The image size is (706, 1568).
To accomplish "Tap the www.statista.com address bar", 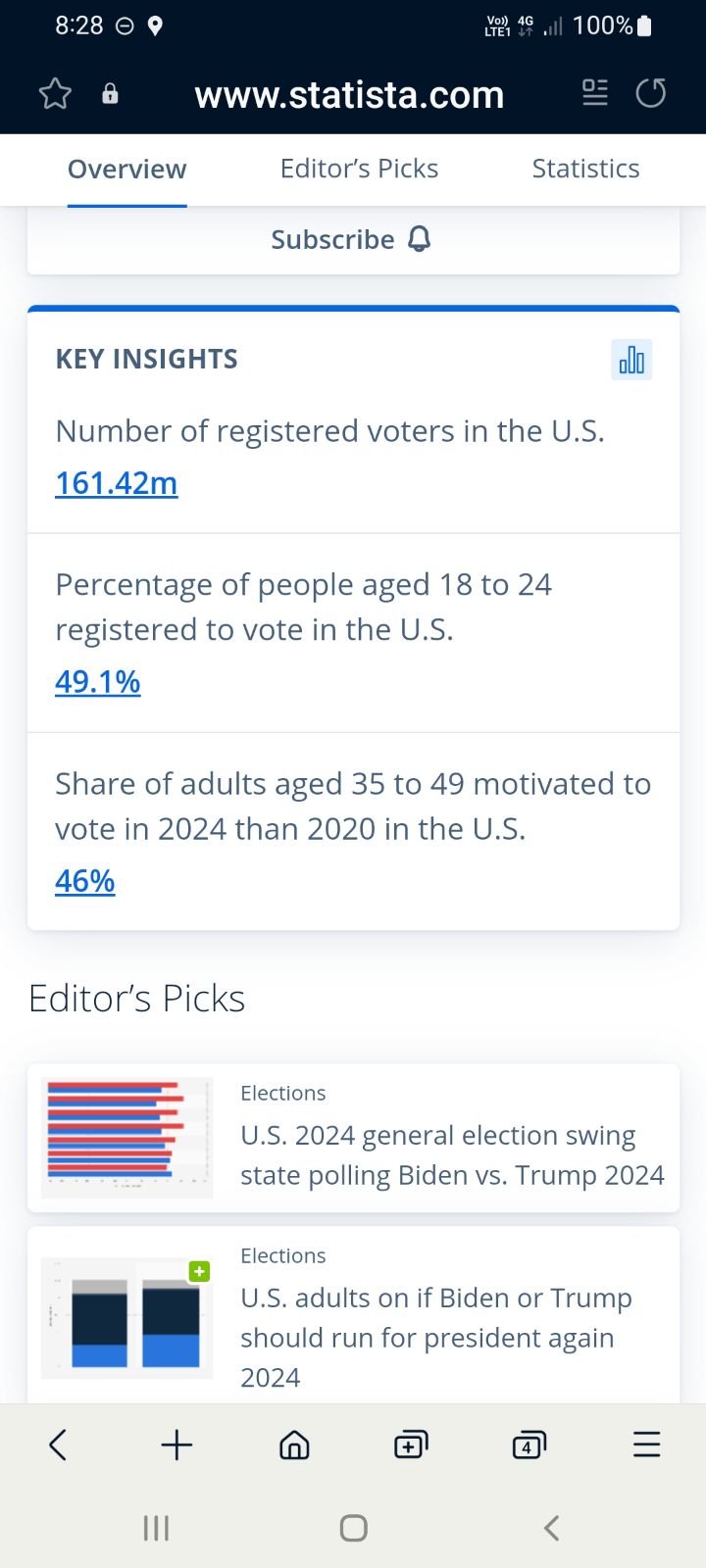I will tap(349, 95).
